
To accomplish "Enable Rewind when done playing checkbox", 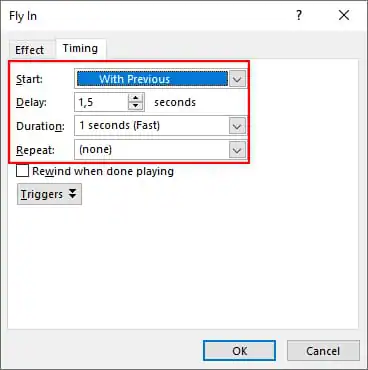I will 22,171.
